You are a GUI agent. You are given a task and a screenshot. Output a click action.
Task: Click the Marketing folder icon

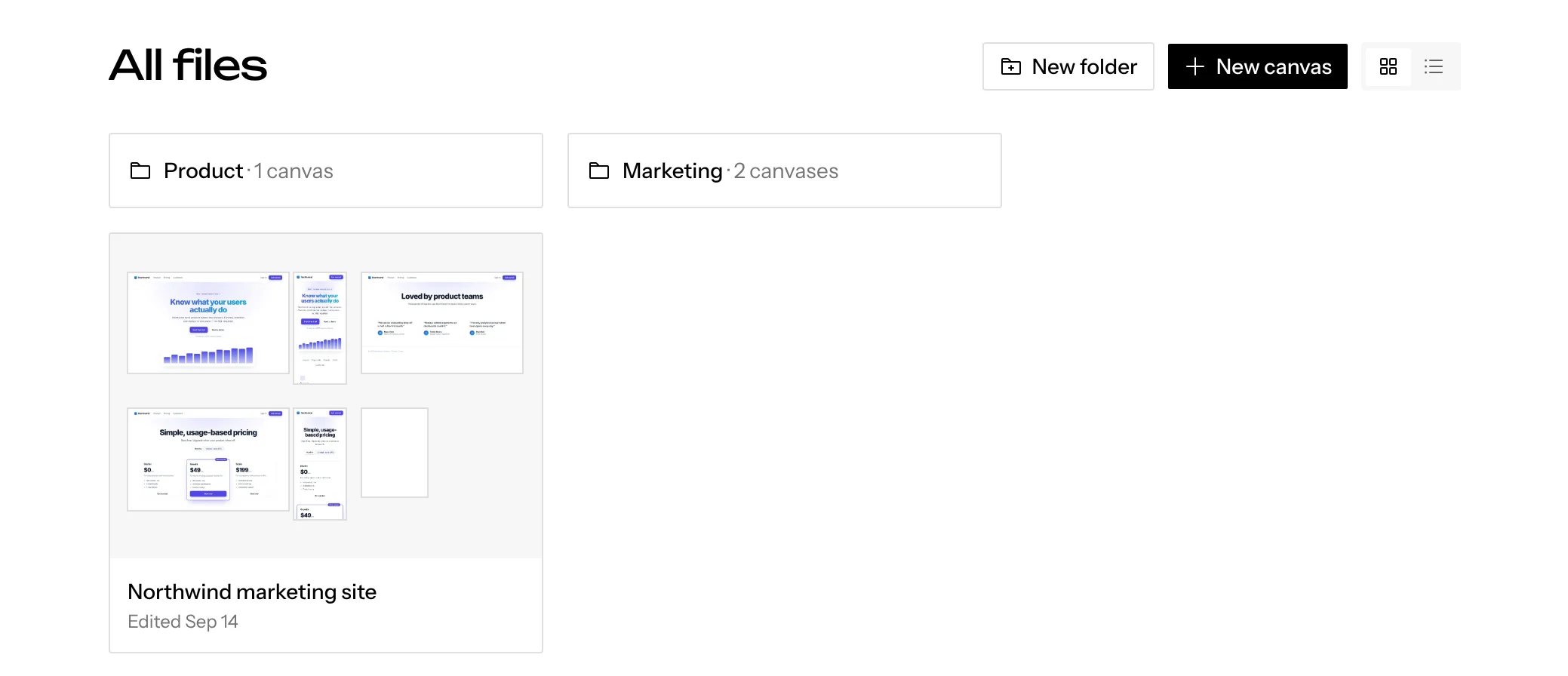tap(599, 171)
